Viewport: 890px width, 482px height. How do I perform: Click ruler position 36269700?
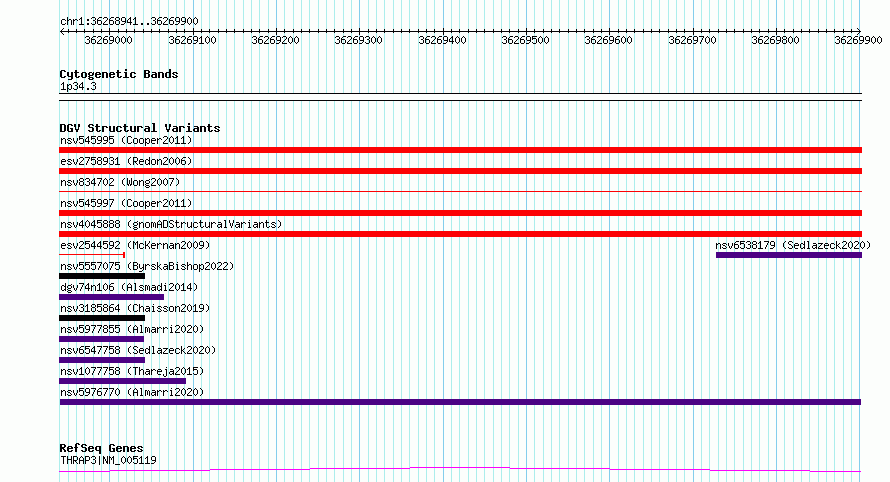pos(692,40)
